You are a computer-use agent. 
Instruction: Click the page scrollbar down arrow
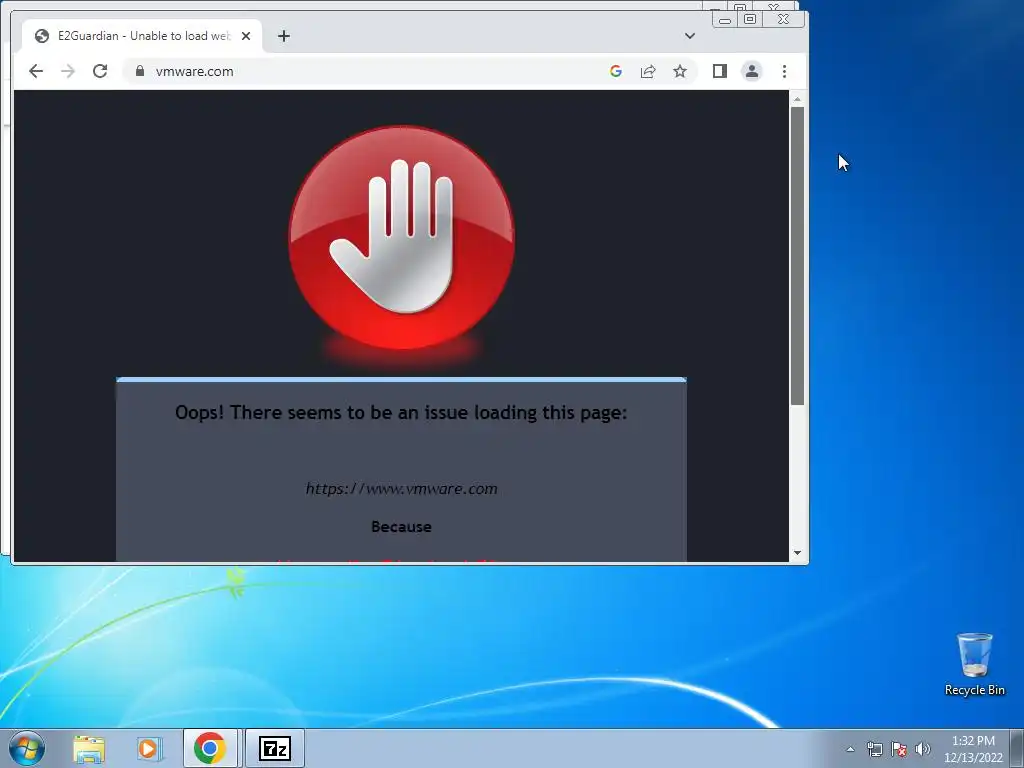[x=797, y=553]
